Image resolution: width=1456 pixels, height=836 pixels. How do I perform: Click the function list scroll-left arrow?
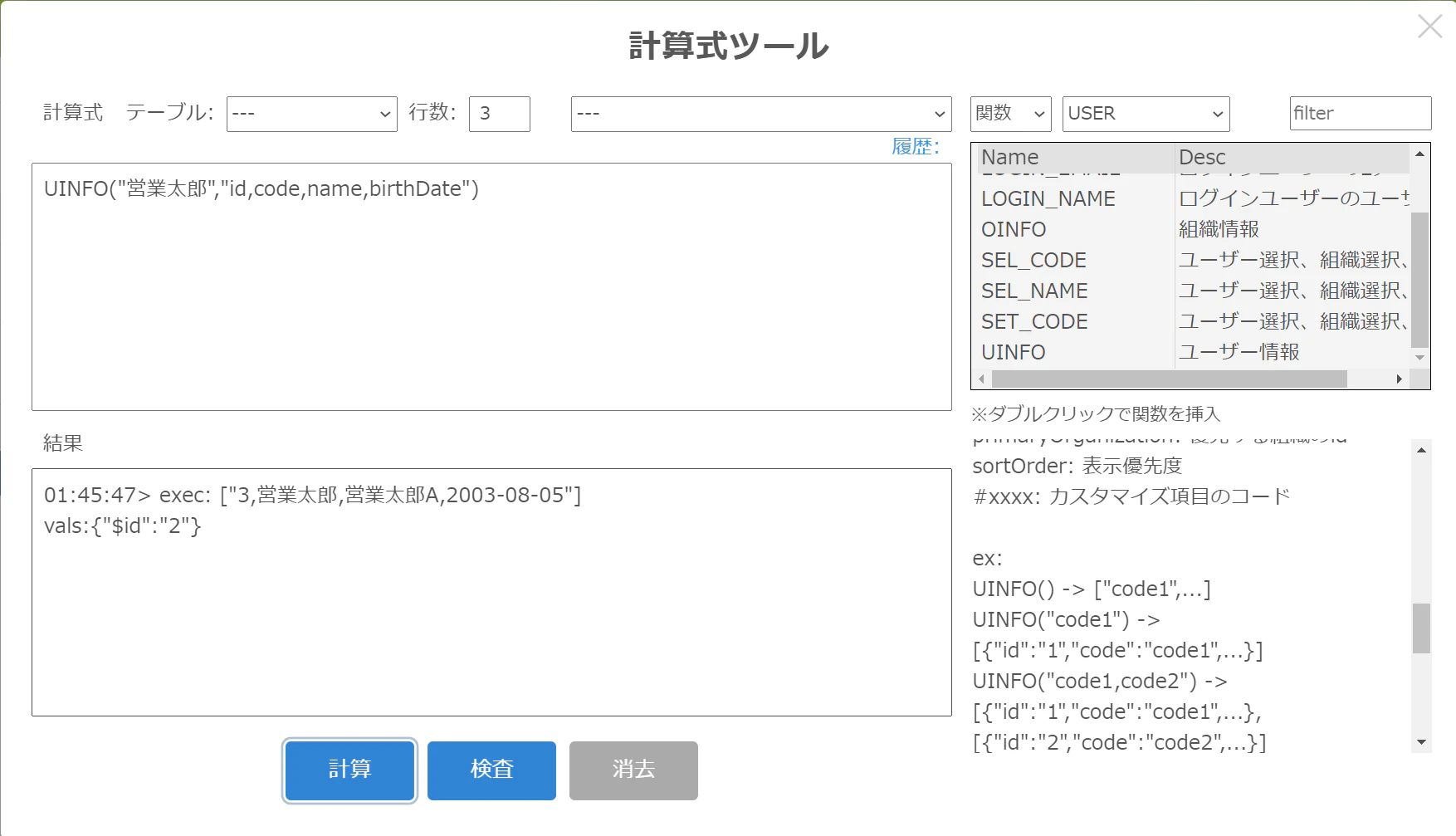click(x=982, y=379)
